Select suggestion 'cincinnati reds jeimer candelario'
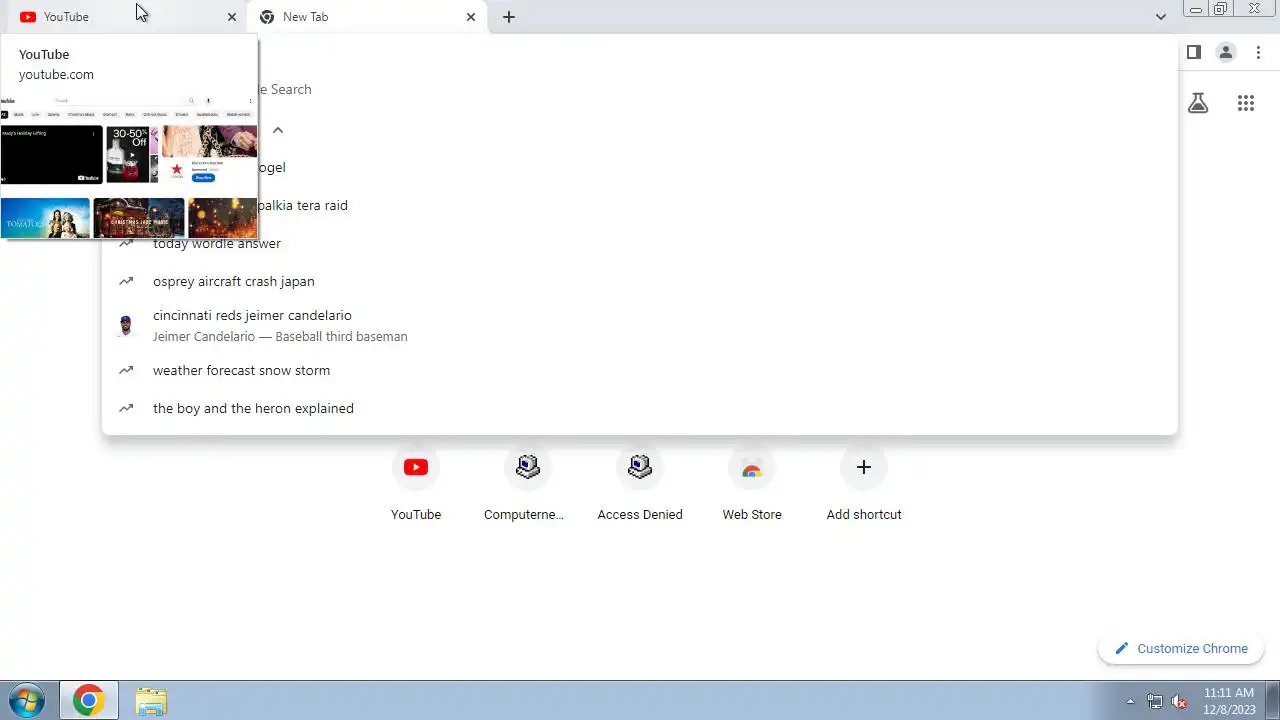This screenshot has width=1280, height=720. pos(640,325)
